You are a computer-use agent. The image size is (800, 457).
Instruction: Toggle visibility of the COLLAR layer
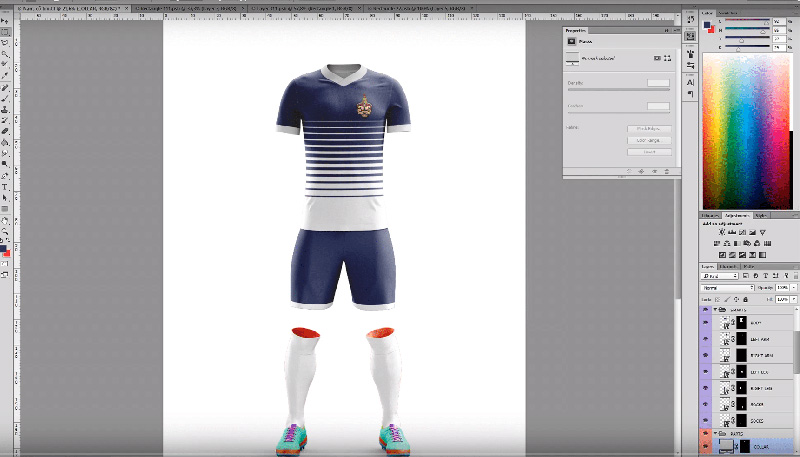click(x=706, y=449)
